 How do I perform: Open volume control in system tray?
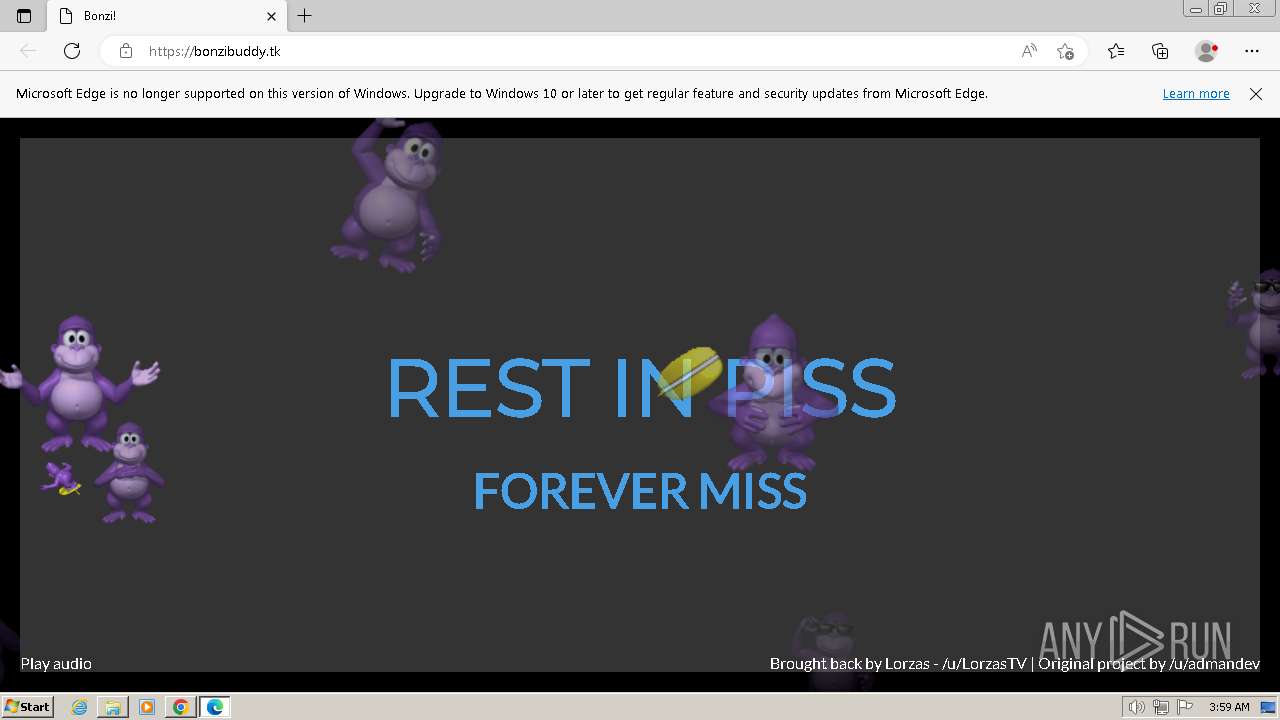click(x=1136, y=707)
